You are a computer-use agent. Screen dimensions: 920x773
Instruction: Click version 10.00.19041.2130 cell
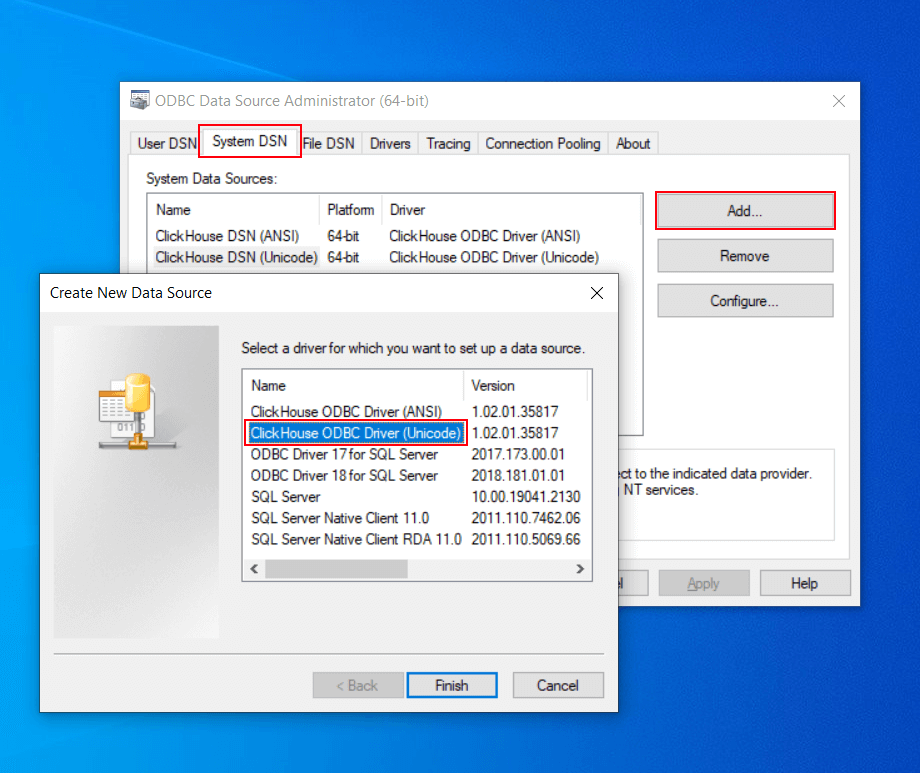click(x=526, y=497)
